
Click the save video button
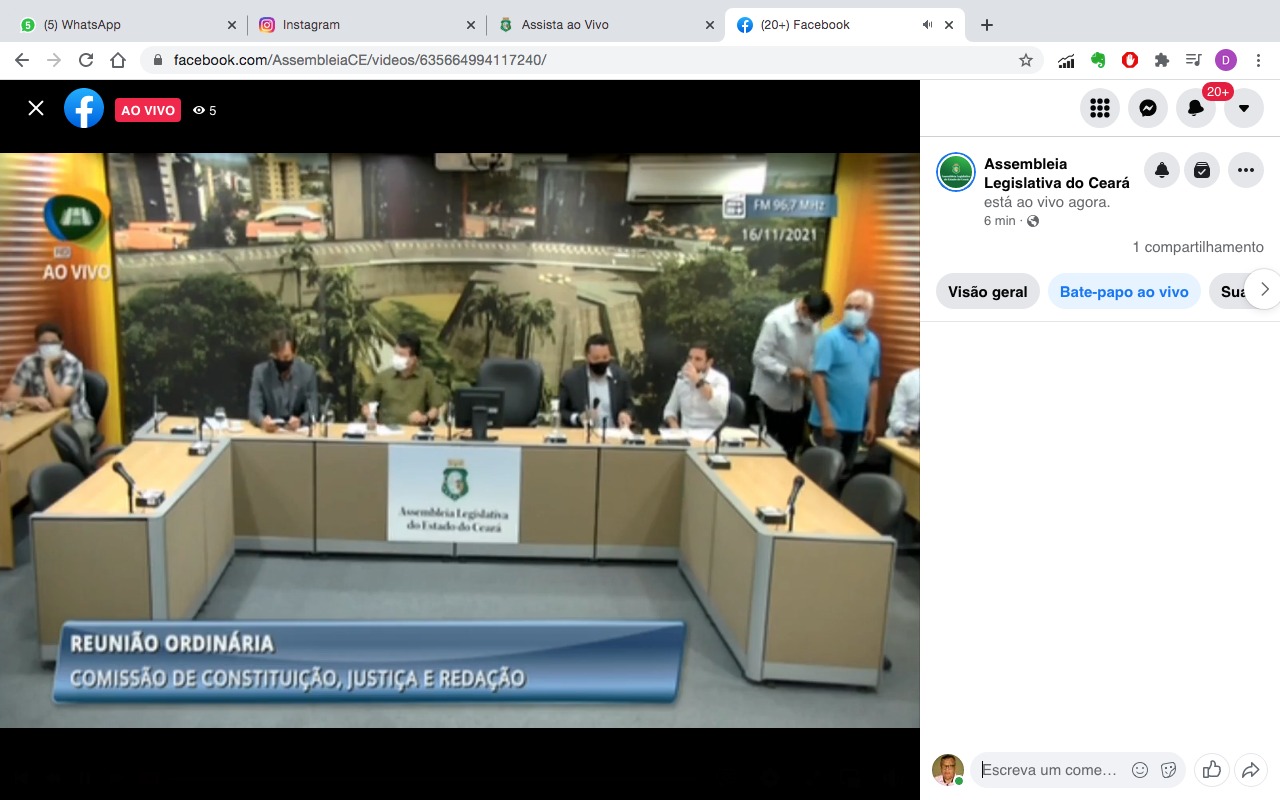[x=1202, y=171]
